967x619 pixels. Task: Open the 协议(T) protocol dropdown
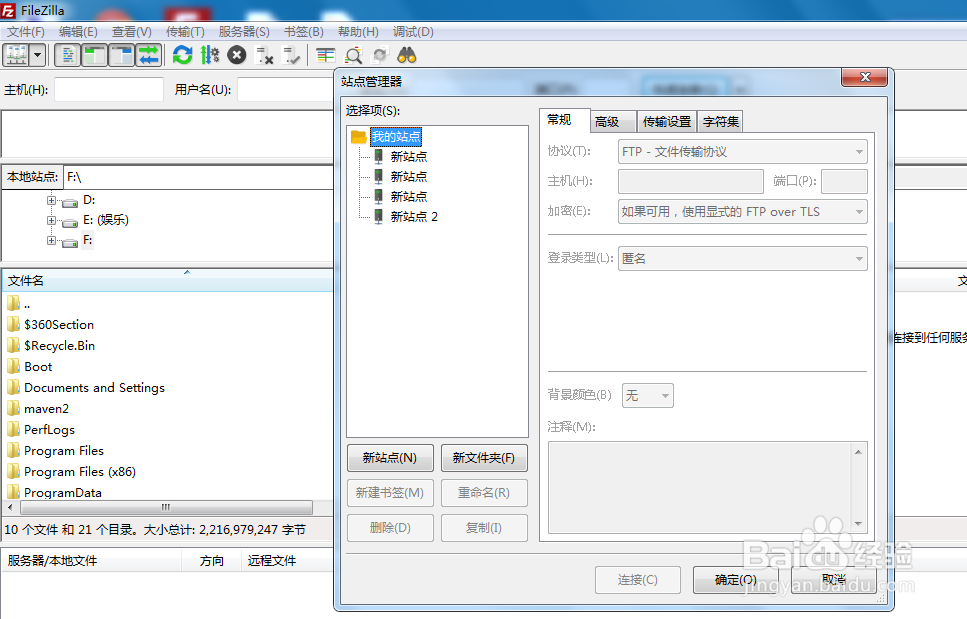pos(743,152)
